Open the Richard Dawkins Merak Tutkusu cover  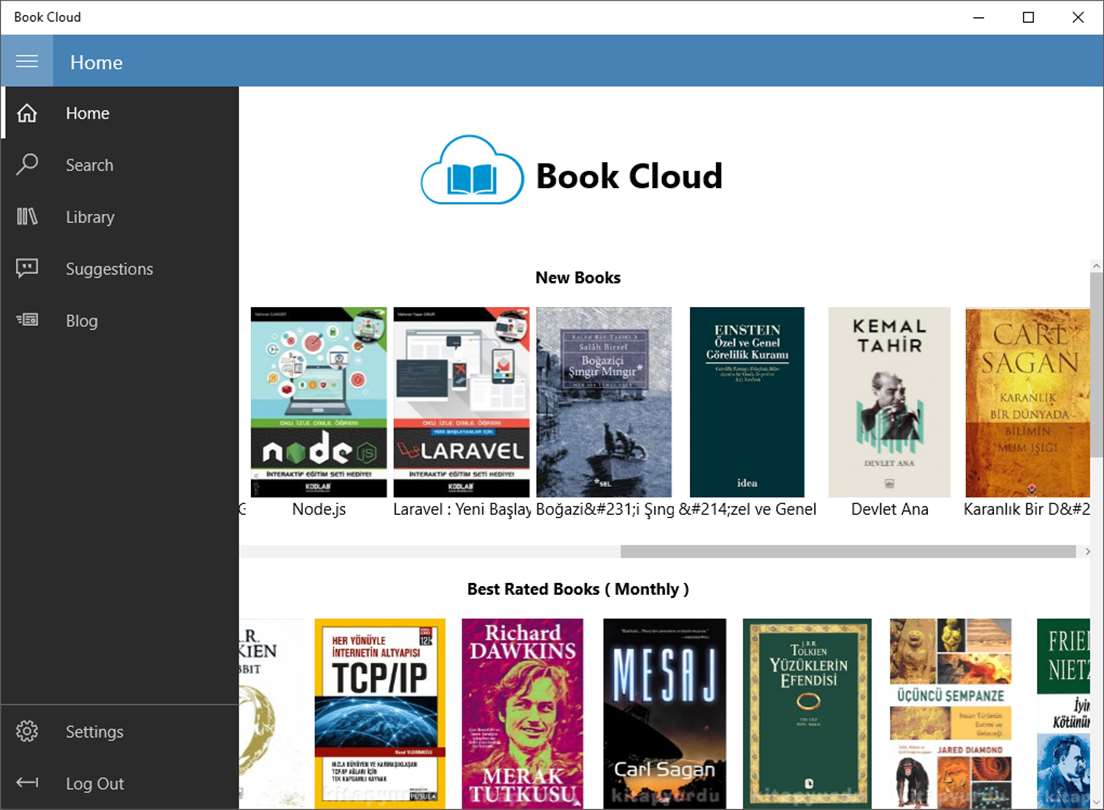[522, 713]
